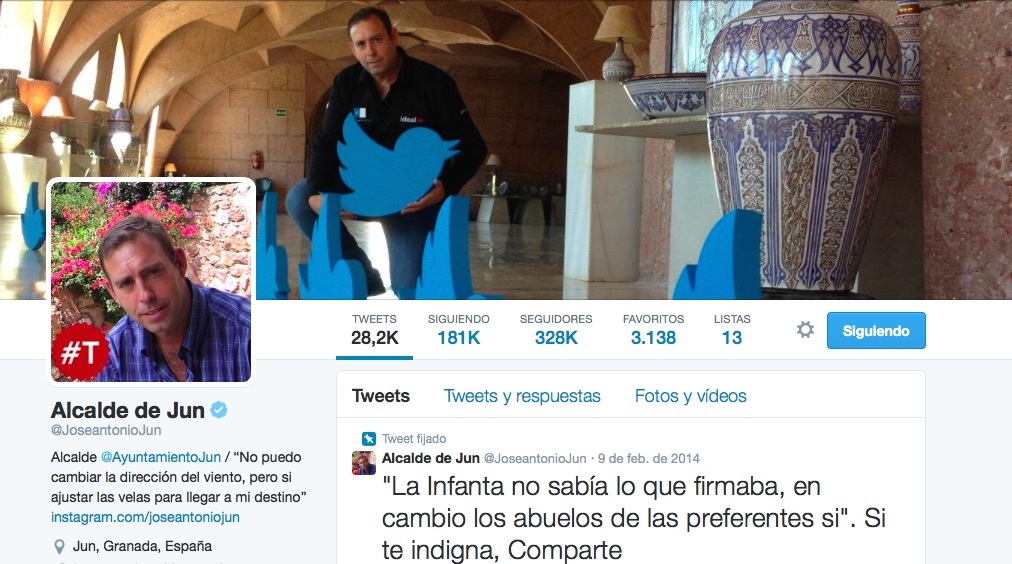Open the Siguiendo 181K following list
The height and width of the screenshot is (564, 1012).
tap(459, 330)
